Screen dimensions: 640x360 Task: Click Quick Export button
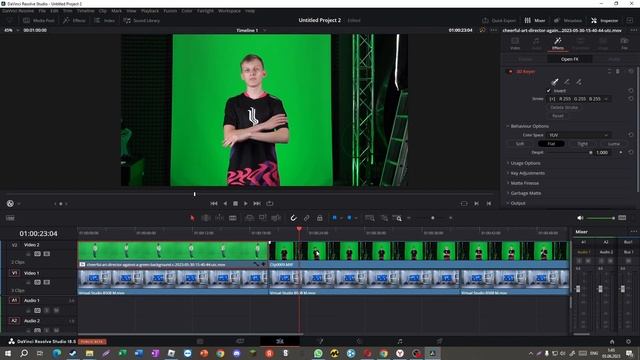pyautogui.click(x=499, y=20)
